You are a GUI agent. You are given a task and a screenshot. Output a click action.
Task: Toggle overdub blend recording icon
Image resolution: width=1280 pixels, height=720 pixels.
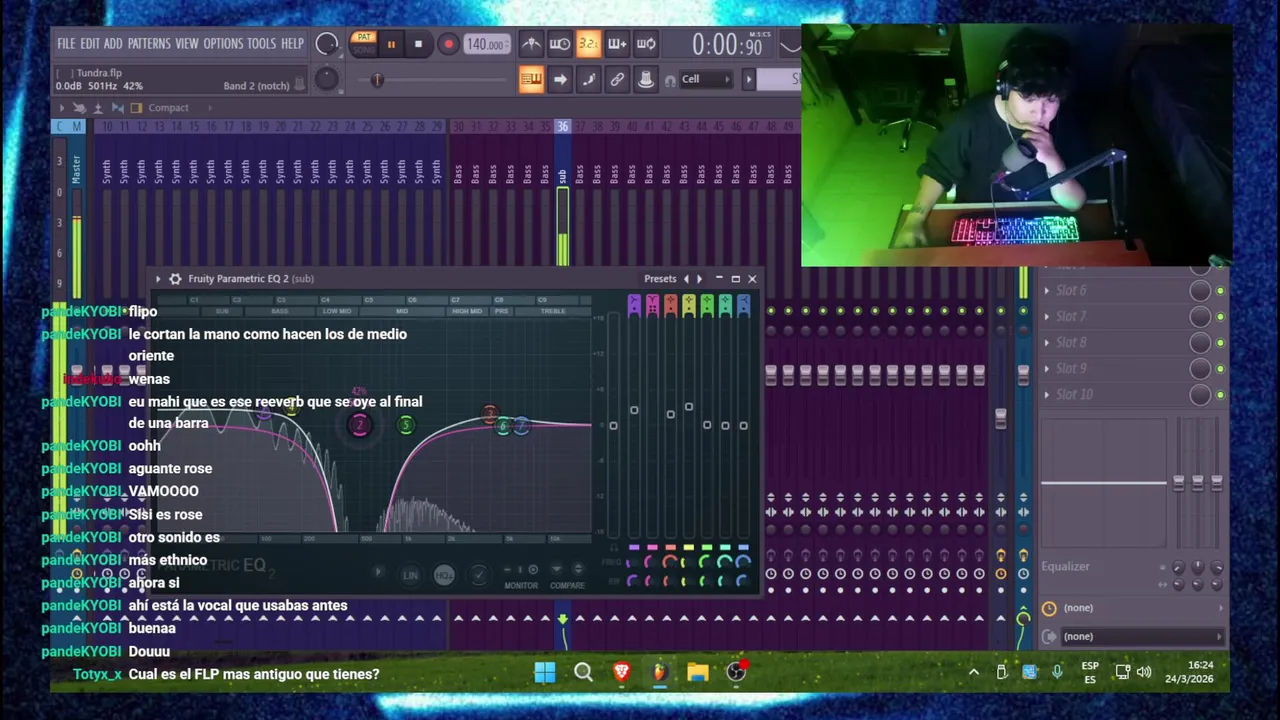coord(617,44)
